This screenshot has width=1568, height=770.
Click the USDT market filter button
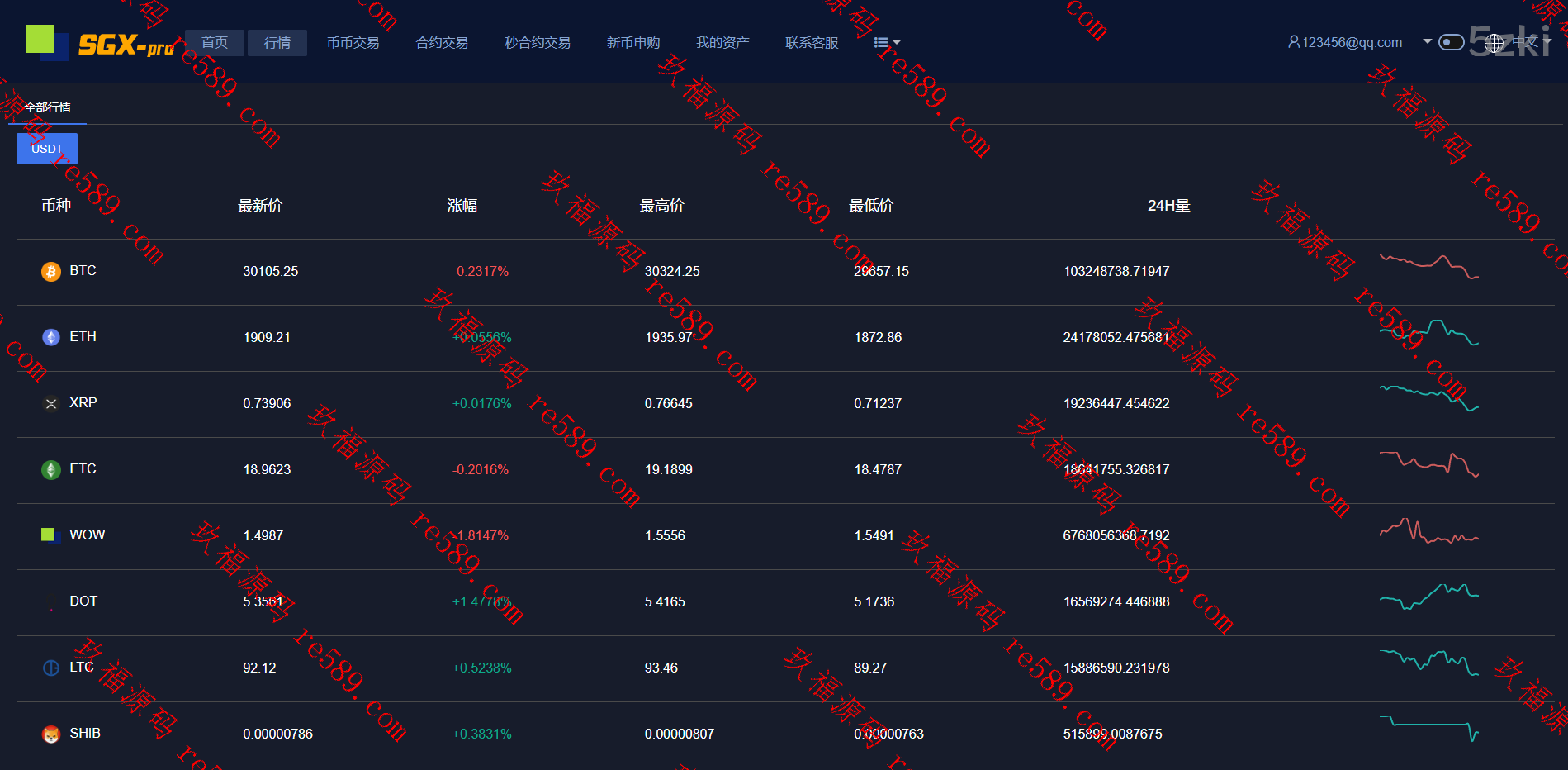point(47,149)
